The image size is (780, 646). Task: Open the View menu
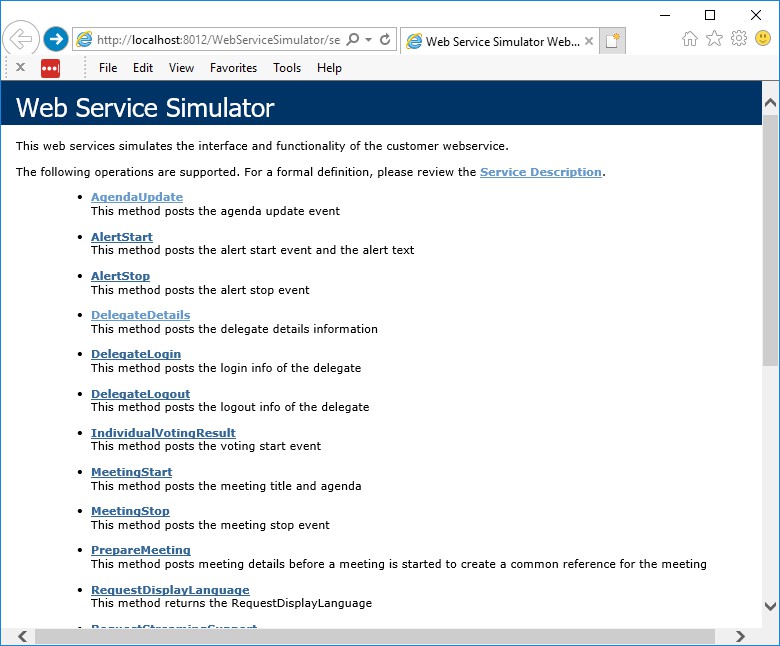(181, 68)
